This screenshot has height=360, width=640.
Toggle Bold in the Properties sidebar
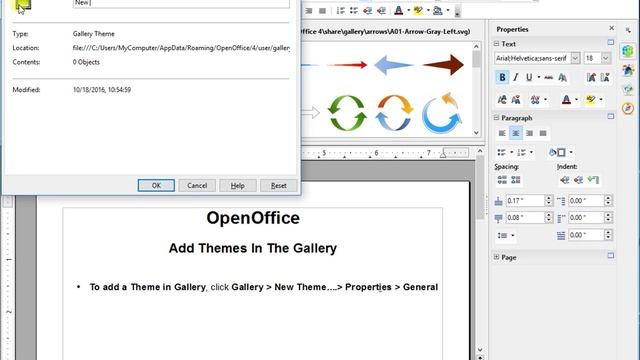[x=502, y=77]
